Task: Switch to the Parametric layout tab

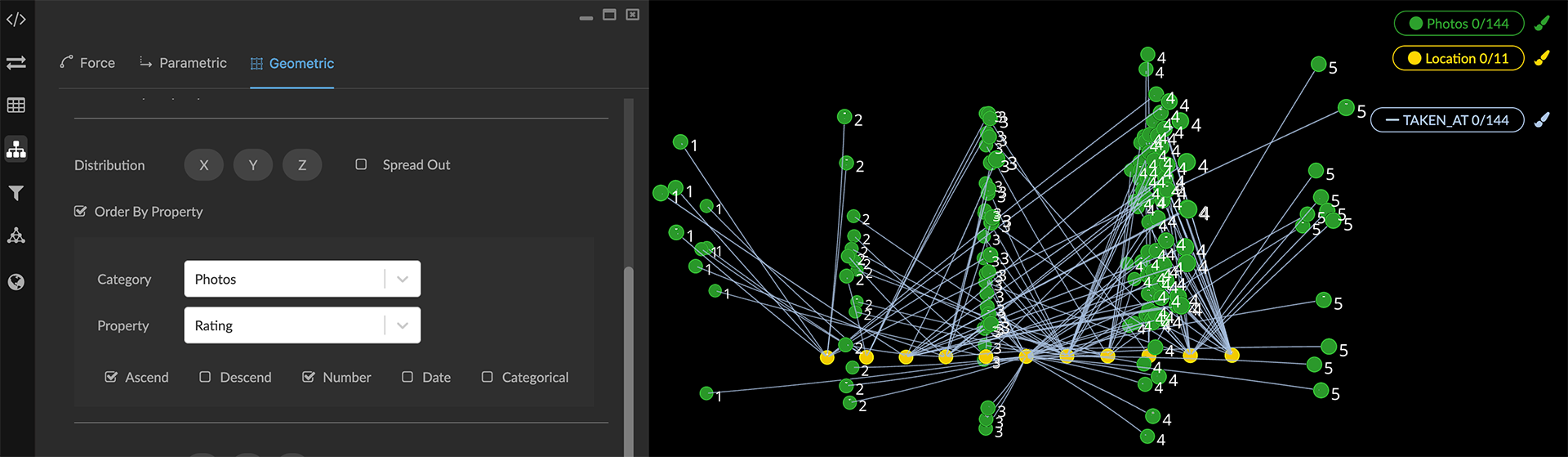Action: [183, 63]
